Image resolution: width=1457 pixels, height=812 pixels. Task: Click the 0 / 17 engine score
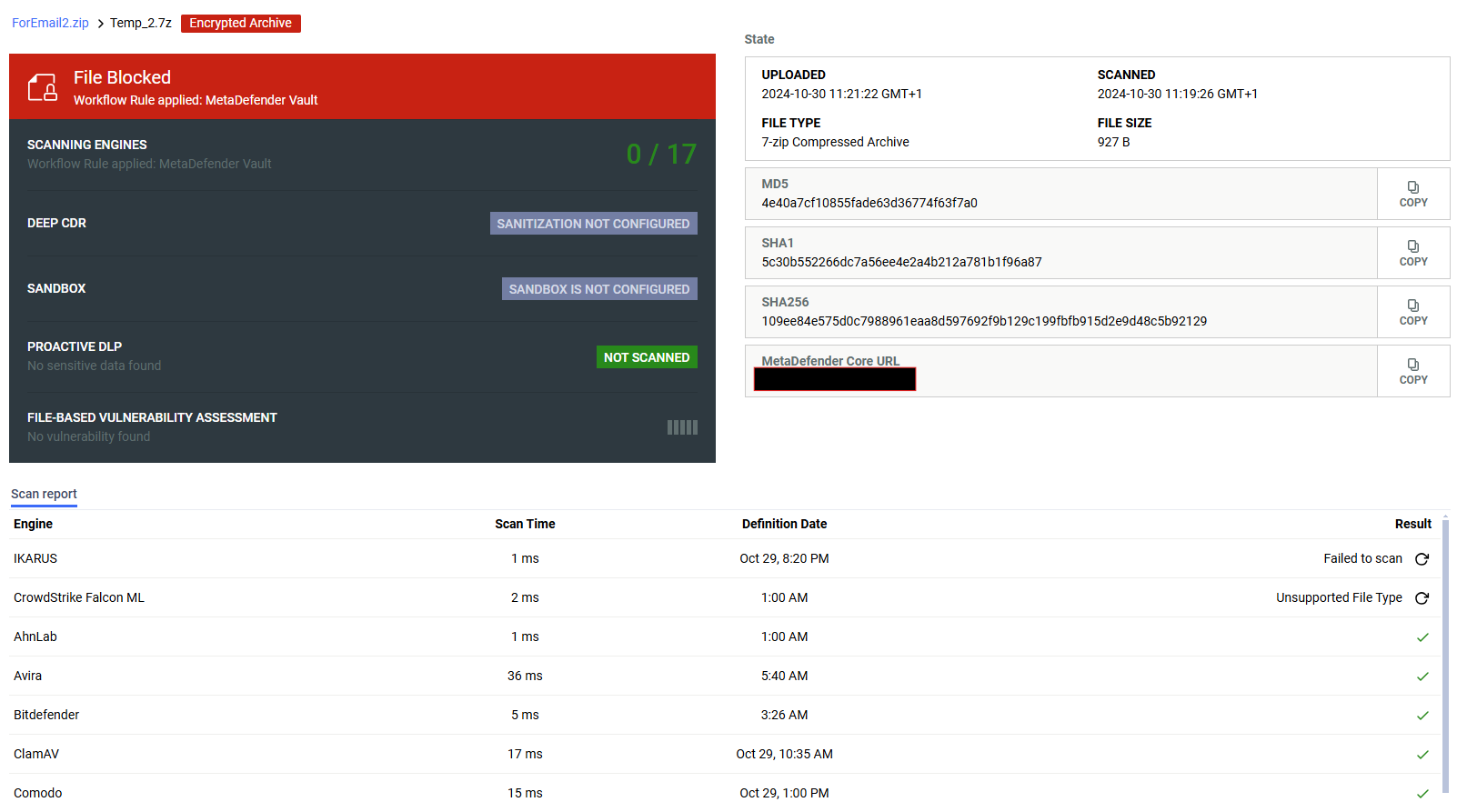(x=661, y=155)
